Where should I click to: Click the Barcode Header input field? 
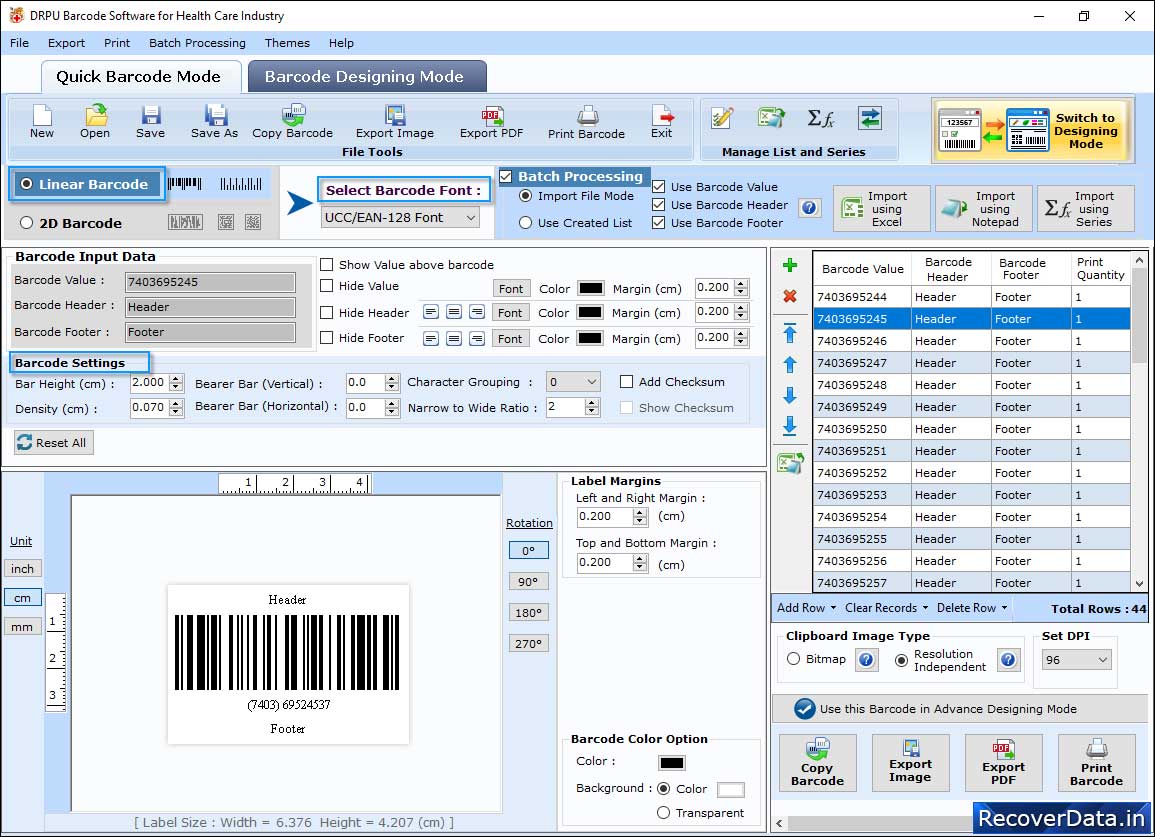(211, 307)
